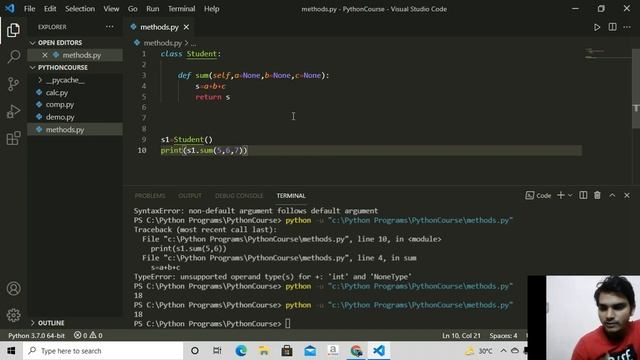Open File Explorer from taskbar
640x360 pixels.
click(264, 351)
